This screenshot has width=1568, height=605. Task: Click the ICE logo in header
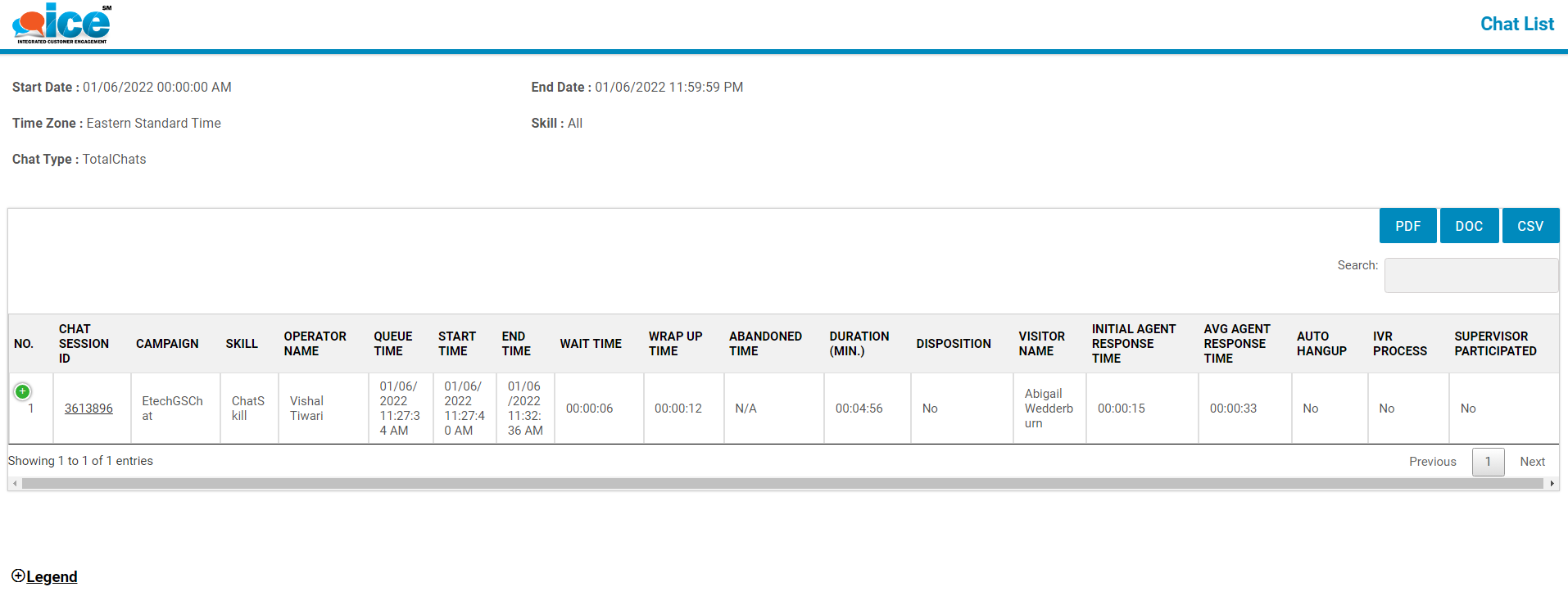coord(62,24)
